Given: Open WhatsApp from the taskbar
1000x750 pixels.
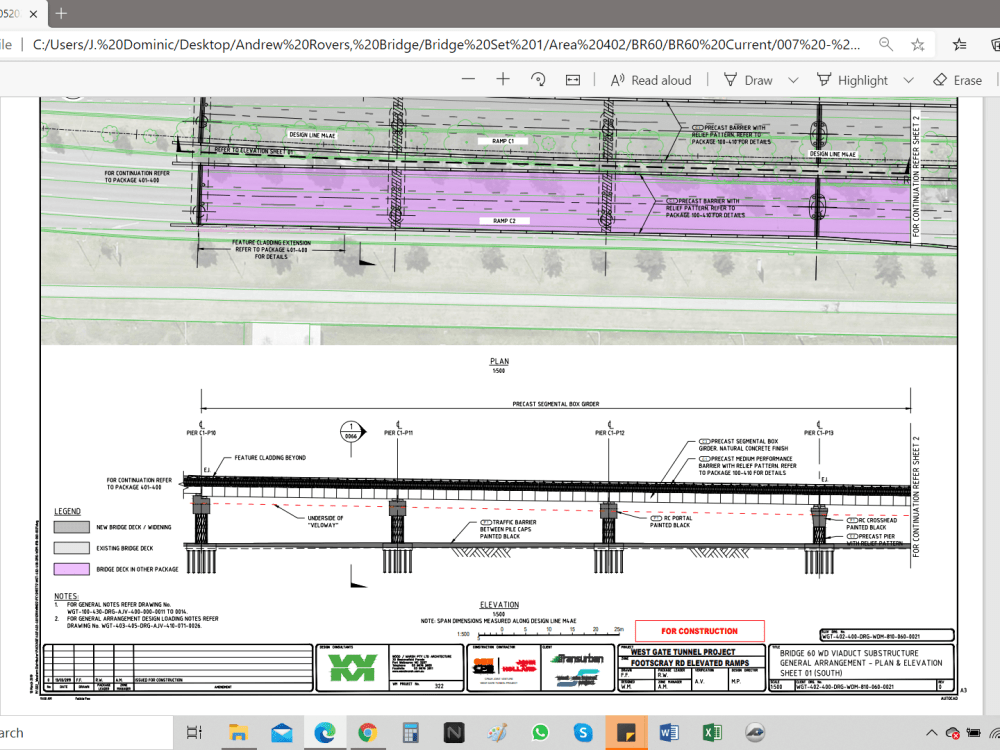Looking at the screenshot, I should click(x=540, y=733).
